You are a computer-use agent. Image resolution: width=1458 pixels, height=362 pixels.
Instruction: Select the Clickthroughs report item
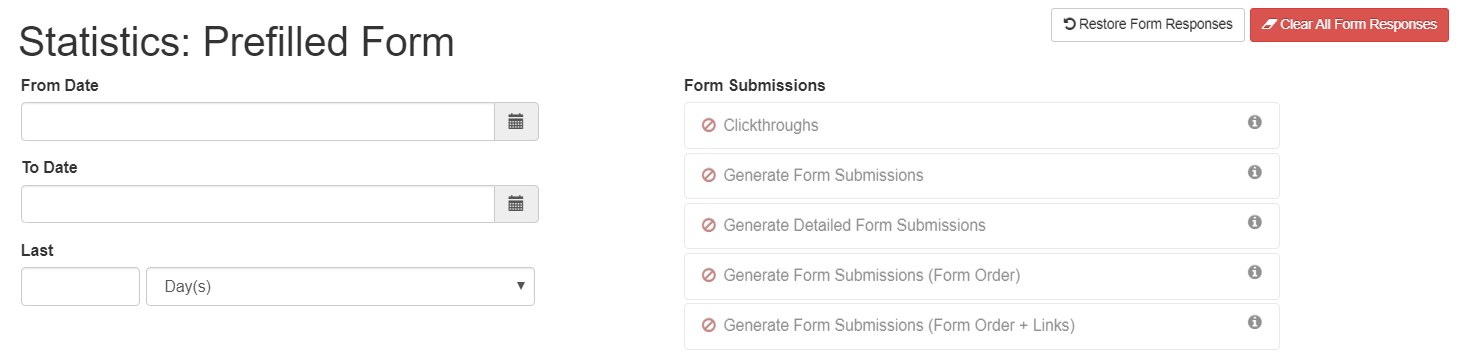click(x=982, y=125)
